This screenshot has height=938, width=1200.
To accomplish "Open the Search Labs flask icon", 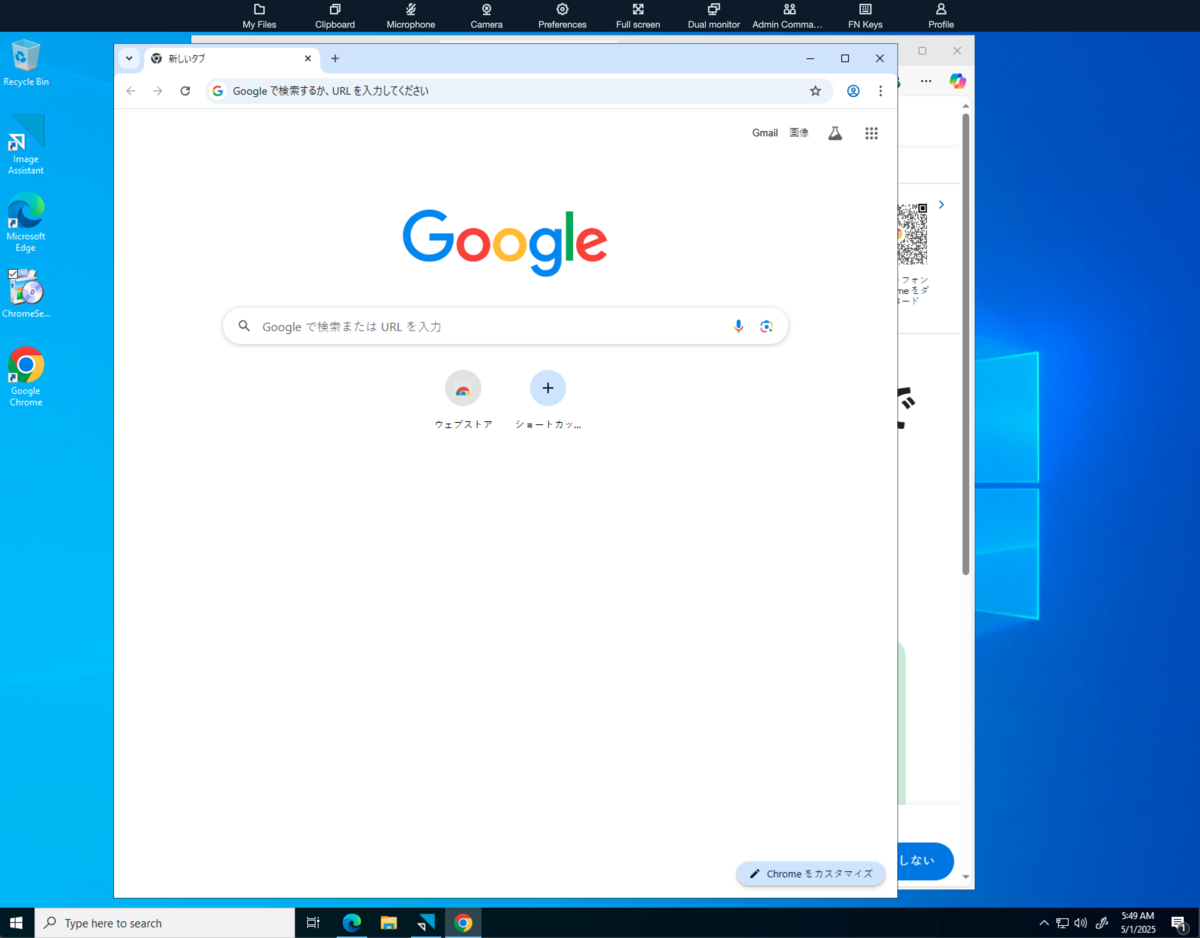I will point(835,133).
